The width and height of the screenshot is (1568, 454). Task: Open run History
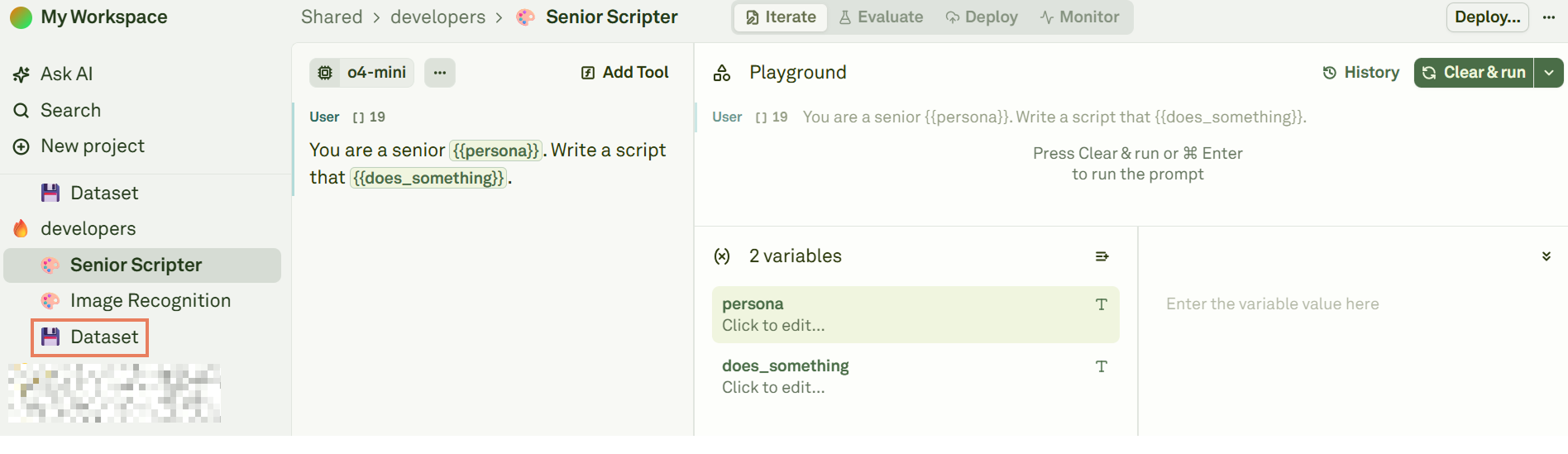point(1360,73)
